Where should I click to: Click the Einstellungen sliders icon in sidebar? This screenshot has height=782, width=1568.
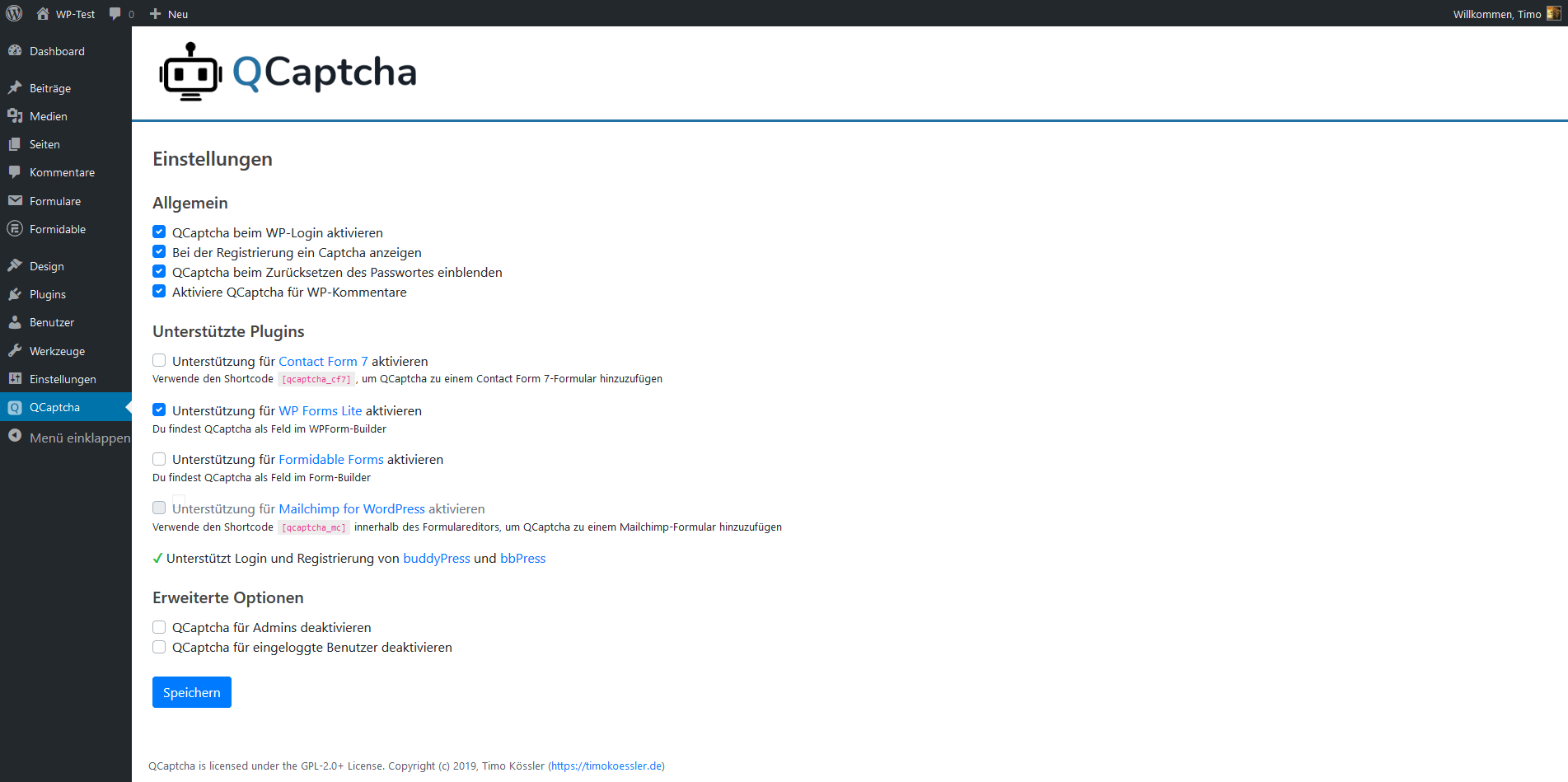pos(15,378)
